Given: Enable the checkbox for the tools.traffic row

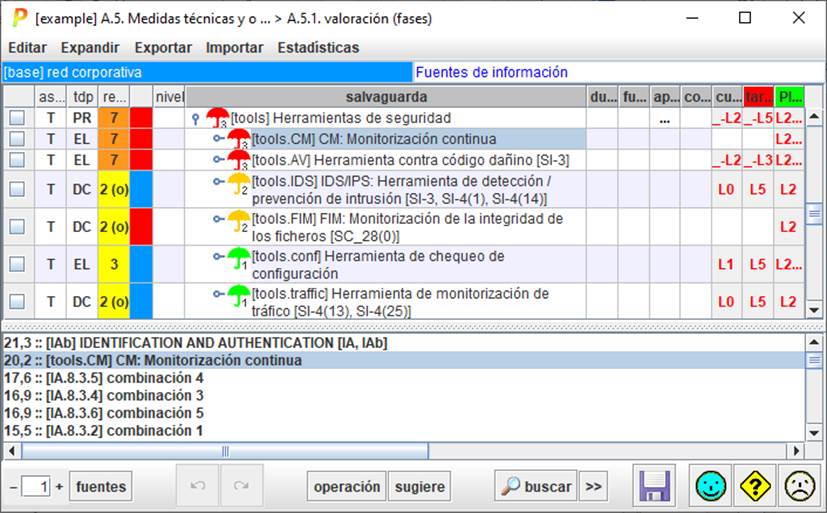Looking at the screenshot, I should (17, 301).
